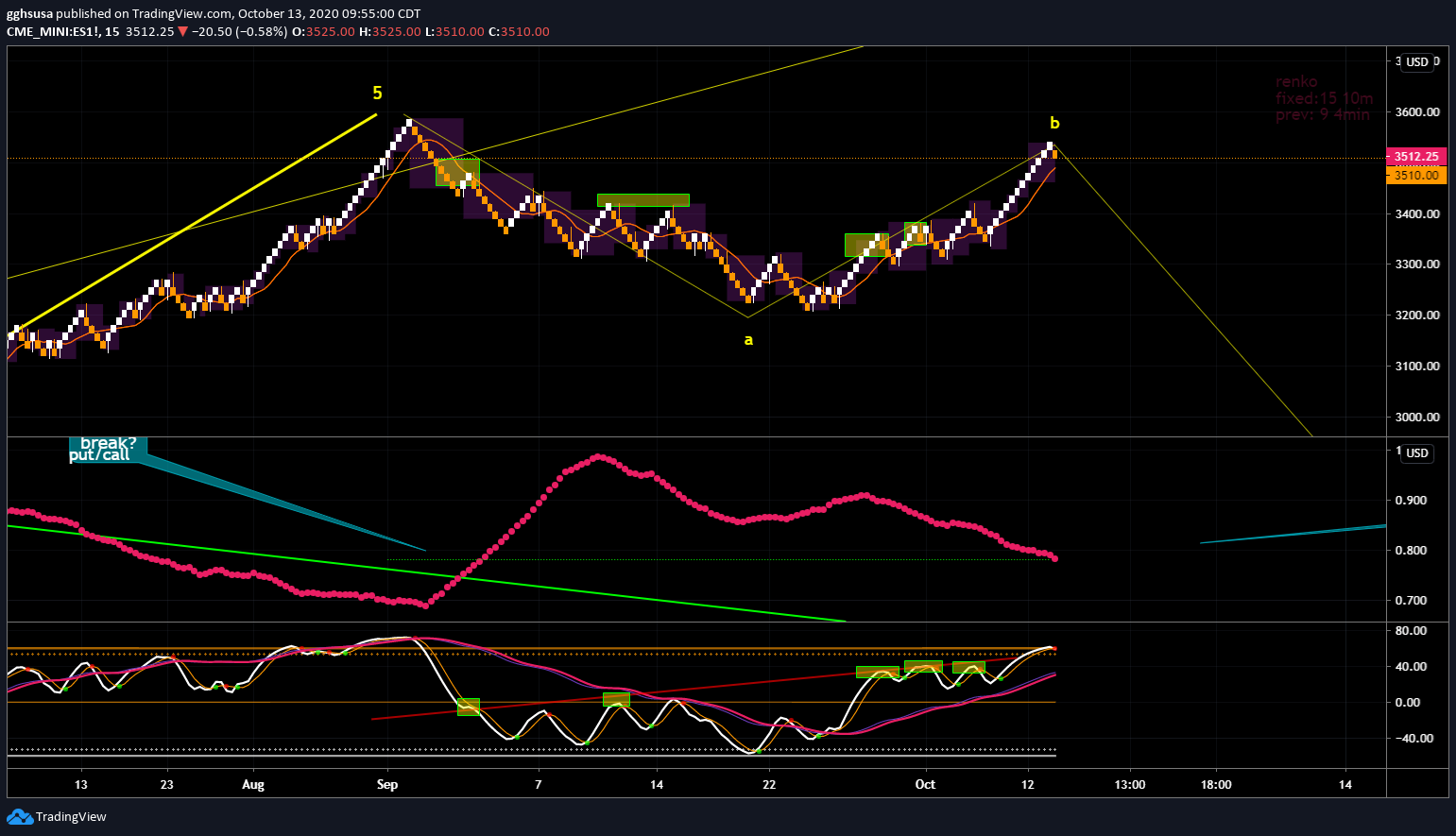Select the yellow wave label '5'
This screenshot has height=836, width=1456.
click(x=377, y=94)
